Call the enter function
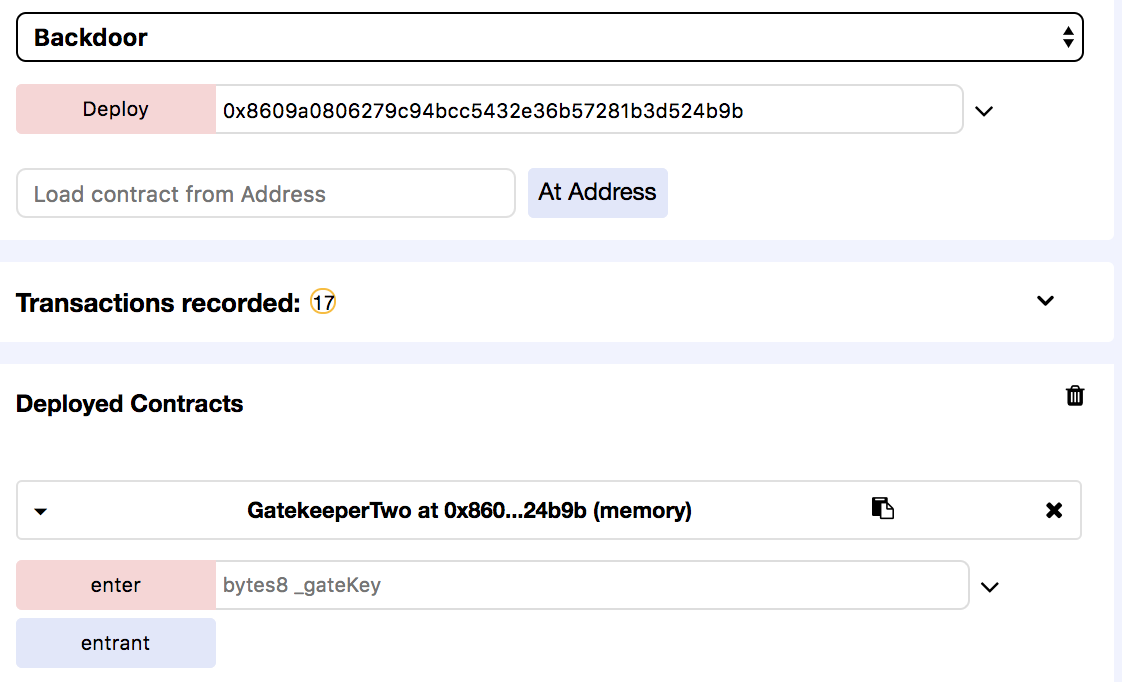Screen dimensions: 1122x682 coord(116,585)
